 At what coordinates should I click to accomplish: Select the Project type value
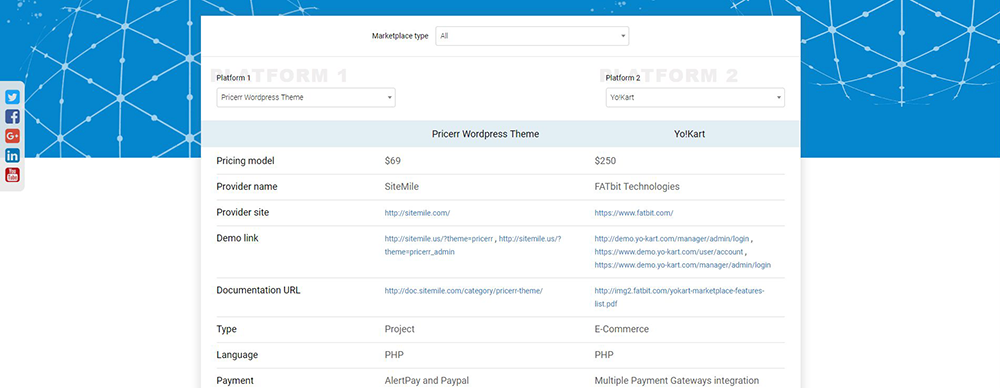point(399,329)
